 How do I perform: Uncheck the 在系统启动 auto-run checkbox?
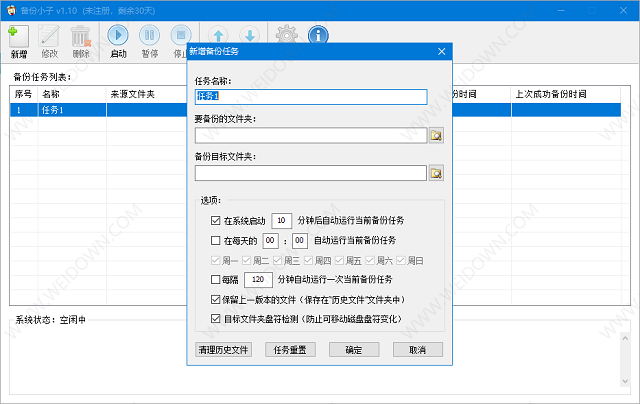click(216, 220)
